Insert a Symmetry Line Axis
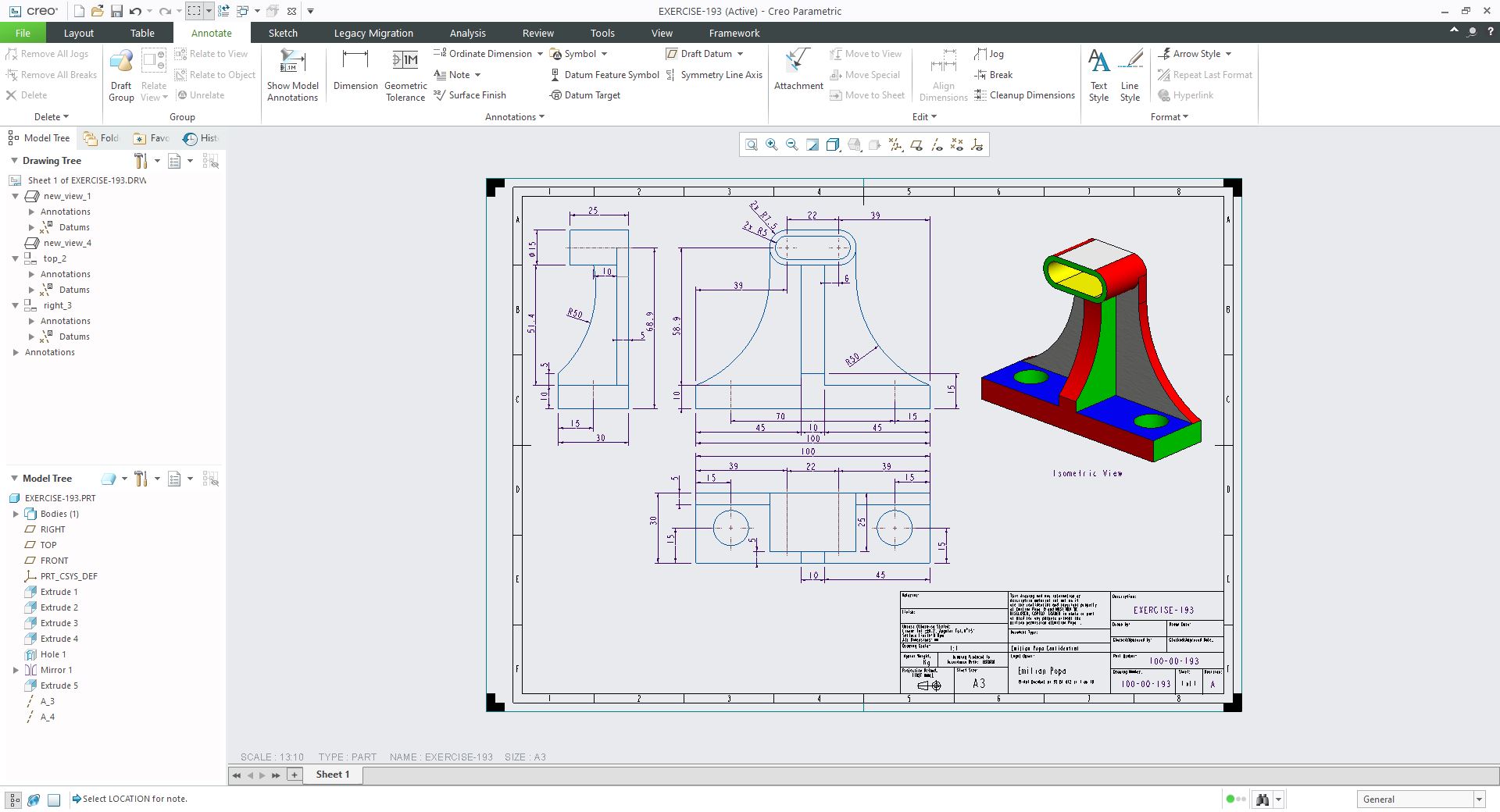The width and height of the screenshot is (1500, 812). coord(714,75)
